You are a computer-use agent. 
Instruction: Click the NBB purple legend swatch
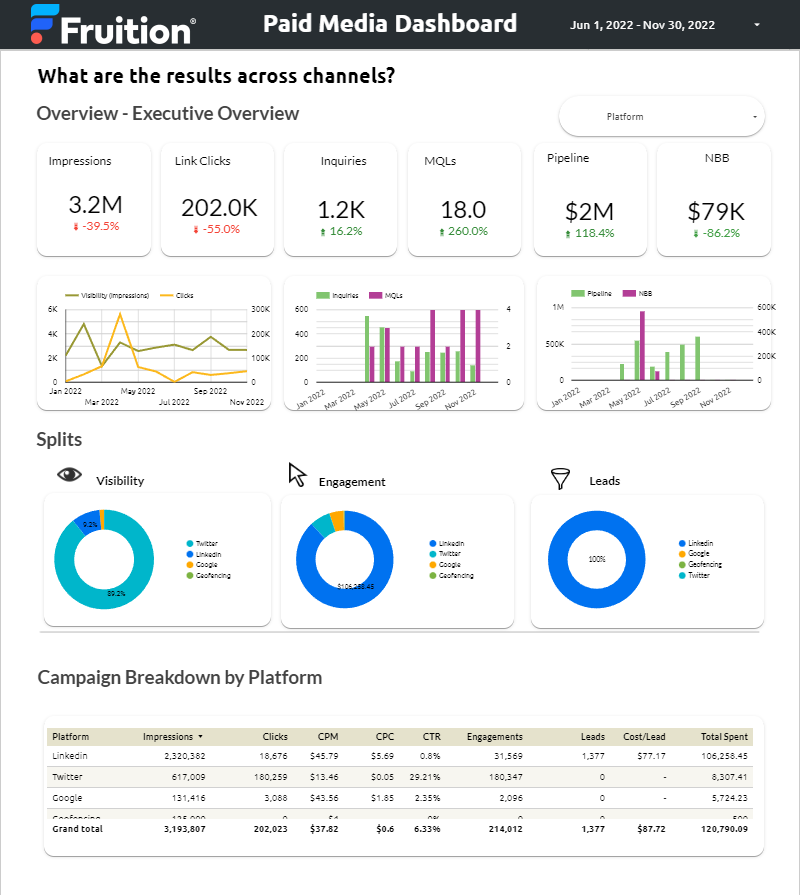(x=629, y=293)
